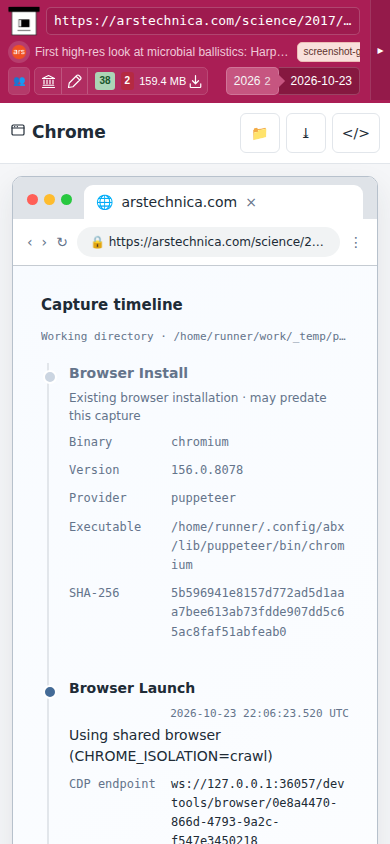
Task: Click the Capture timeline heading
Action: click(x=112, y=305)
